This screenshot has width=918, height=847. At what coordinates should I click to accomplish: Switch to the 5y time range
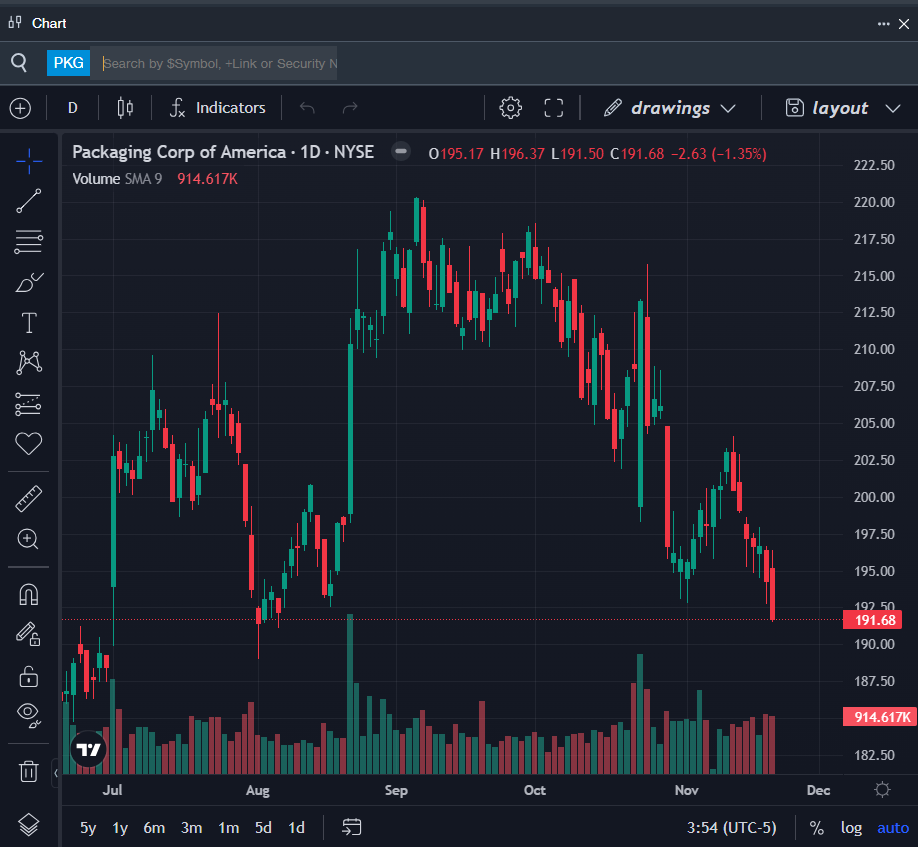89,828
